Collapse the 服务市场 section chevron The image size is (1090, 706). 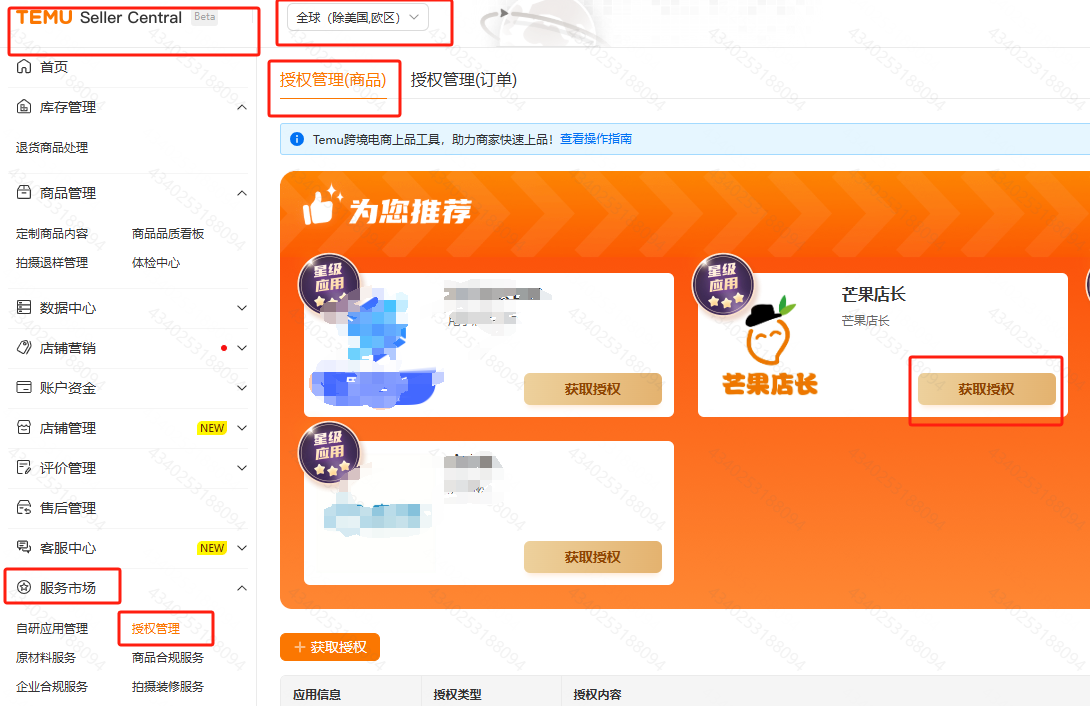(242, 588)
